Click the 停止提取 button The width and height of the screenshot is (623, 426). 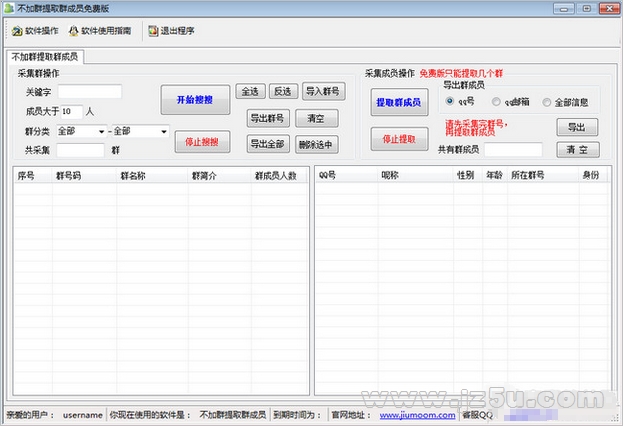pos(398,140)
